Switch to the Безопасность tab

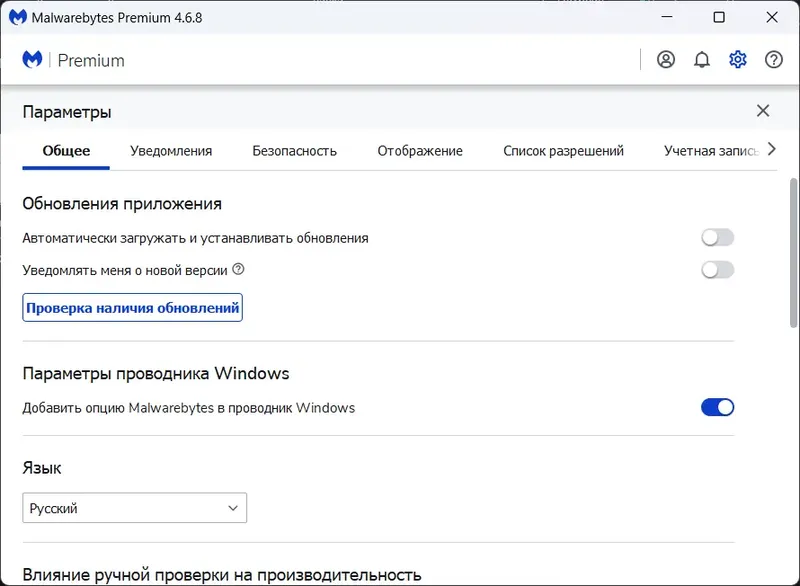click(x=294, y=151)
